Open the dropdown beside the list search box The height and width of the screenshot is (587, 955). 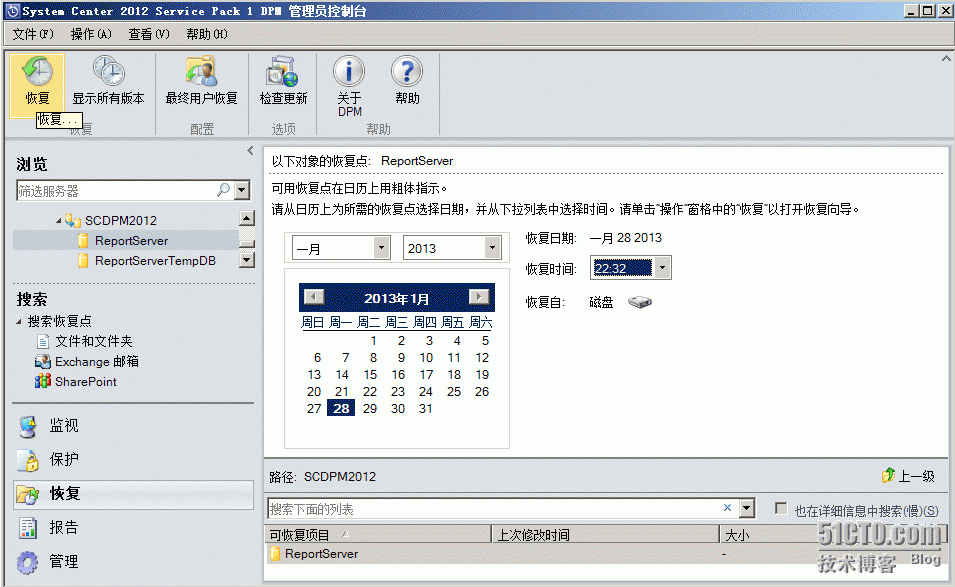747,508
